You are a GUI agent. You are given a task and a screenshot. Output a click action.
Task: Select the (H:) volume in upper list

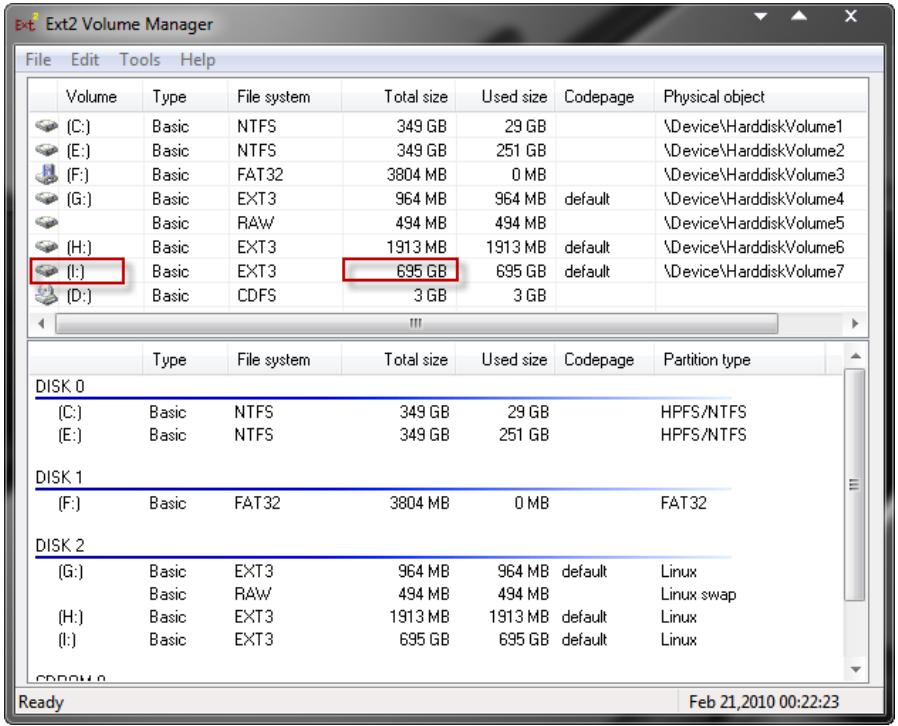79,247
